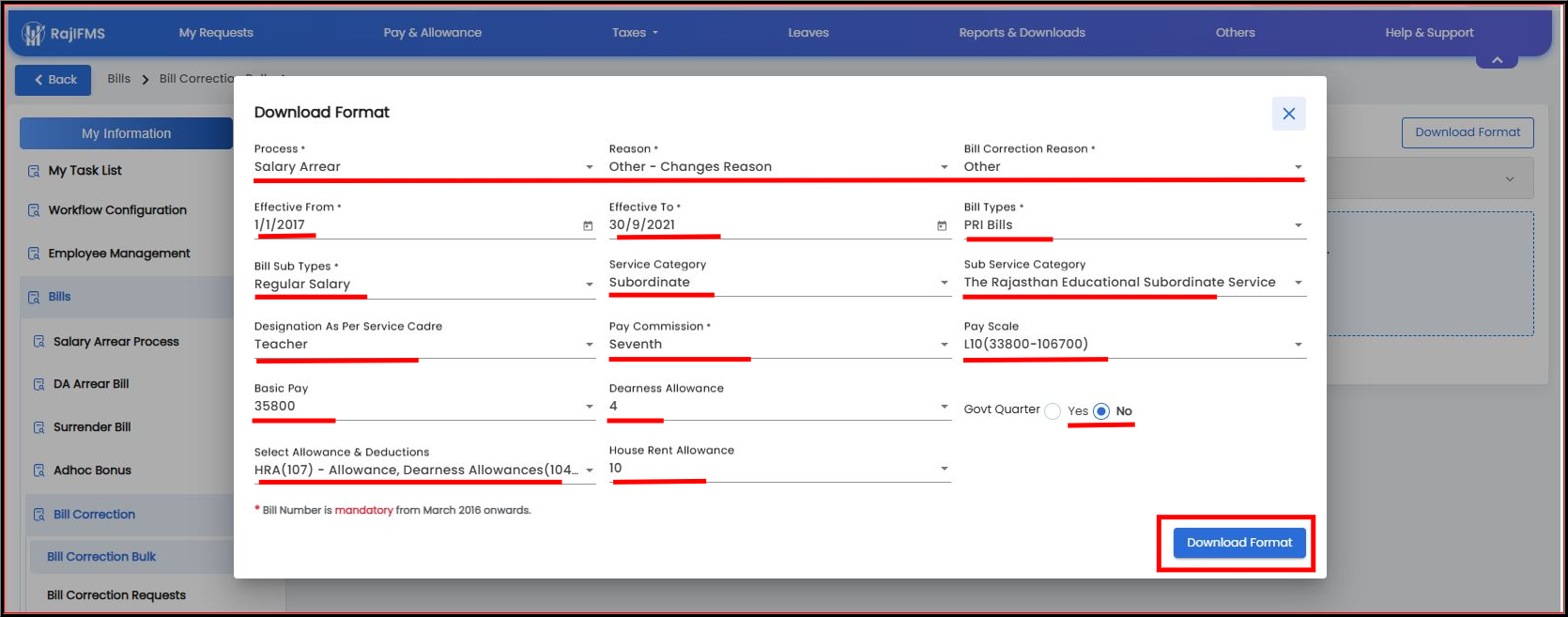Screen dimensions: 1568x617
Task: Collapse the top navigation bar chevron
Action: pyautogui.click(x=1497, y=60)
